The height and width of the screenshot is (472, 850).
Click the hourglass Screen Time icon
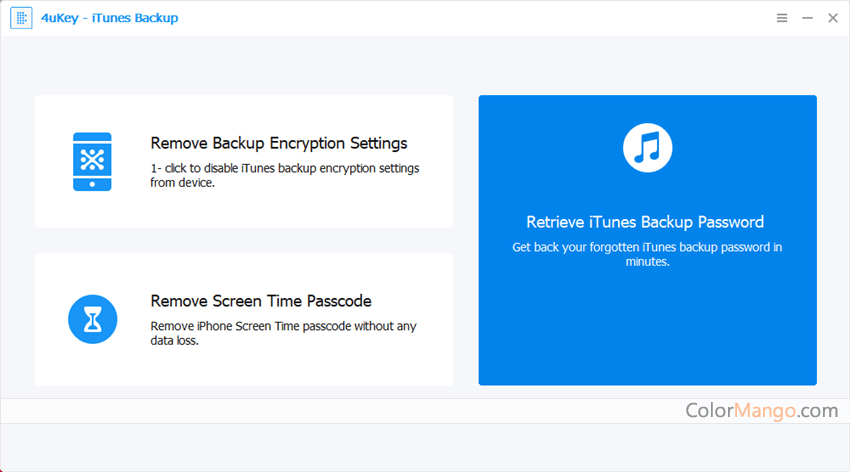click(93, 319)
